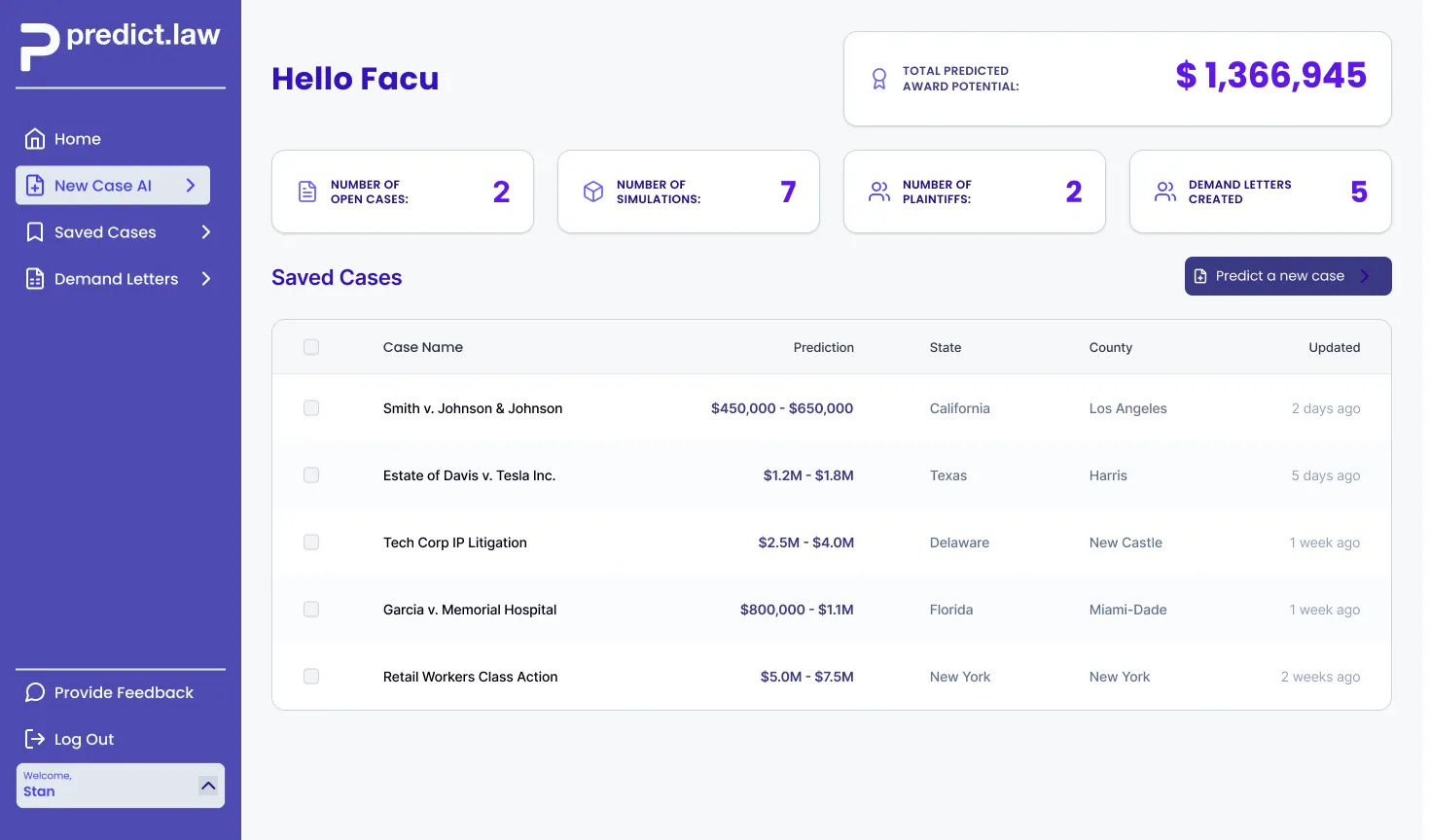This screenshot has height=840, width=1430.
Task: Click the Los Angeles county cell
Action: [1128, 408]
